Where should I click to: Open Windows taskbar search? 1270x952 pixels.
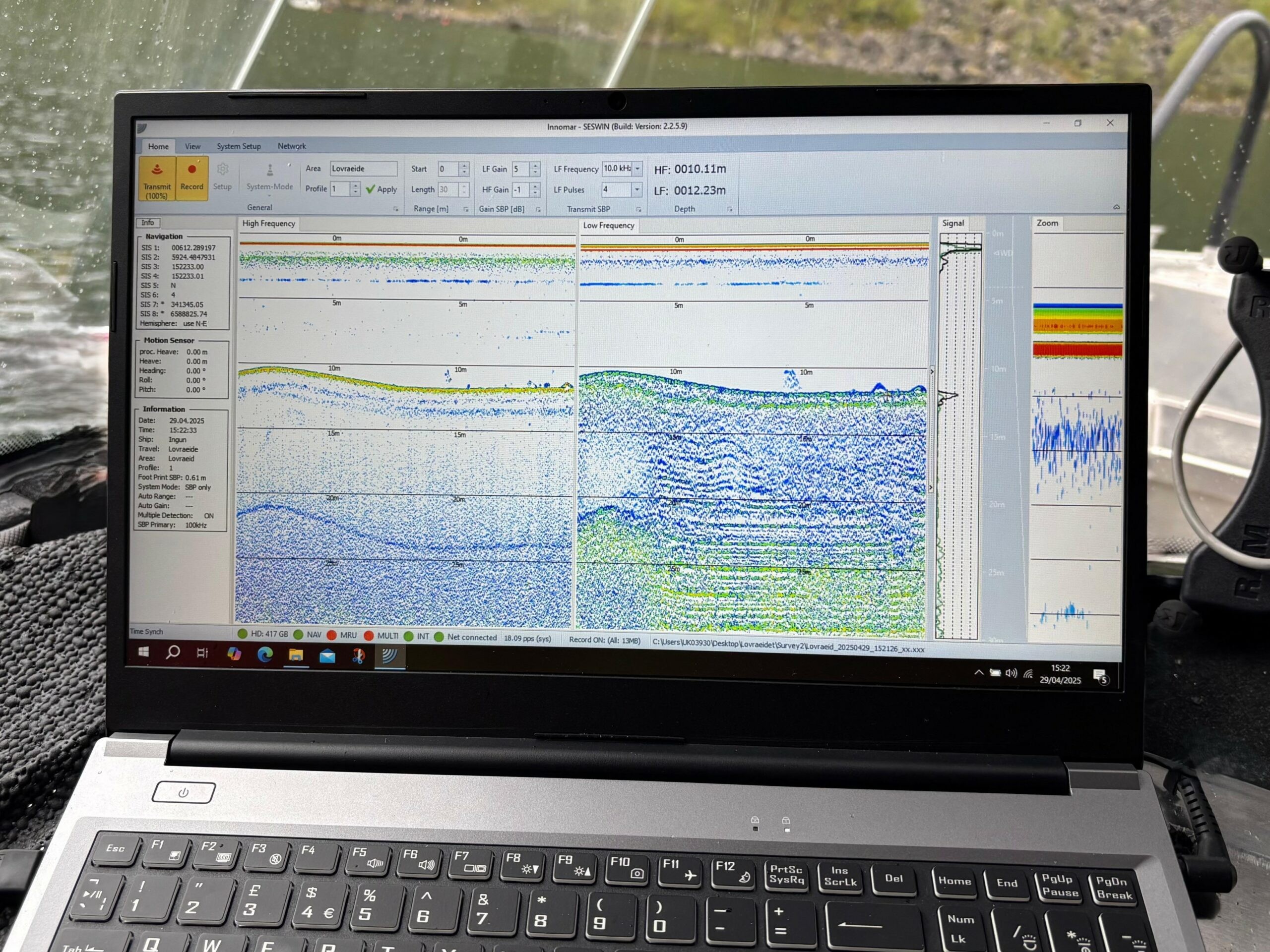tap(173, 653)
